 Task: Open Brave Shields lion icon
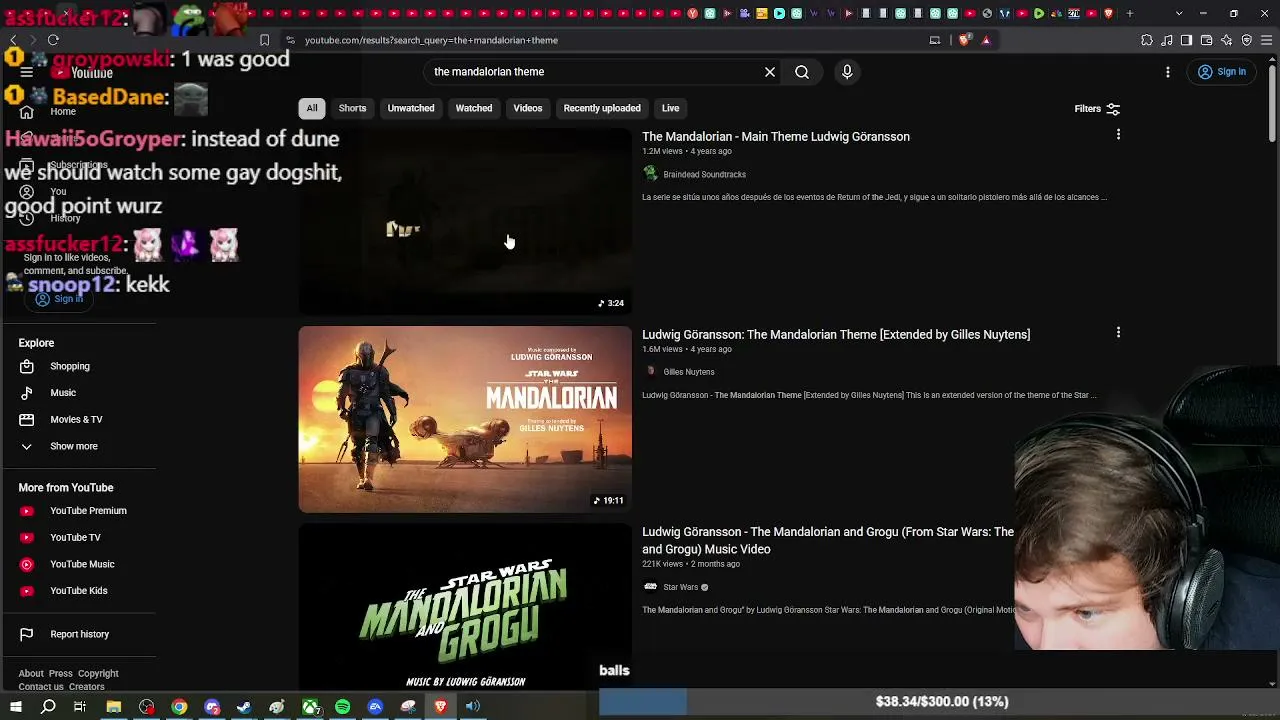(x=964, y=40)
